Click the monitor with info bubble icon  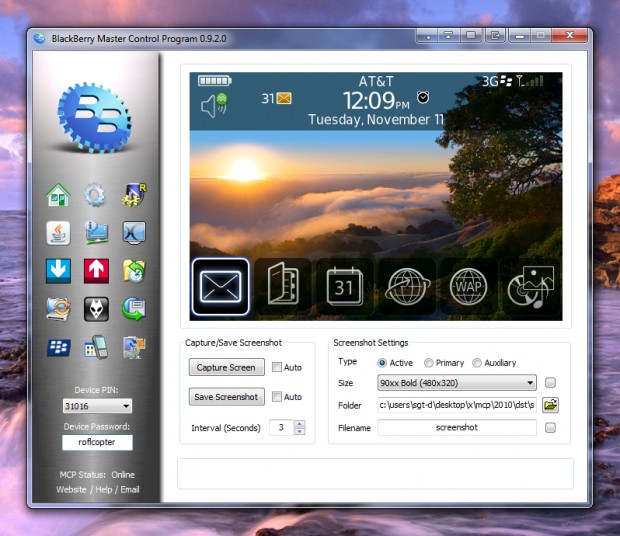pyautogui.click(x=96, y=232)
